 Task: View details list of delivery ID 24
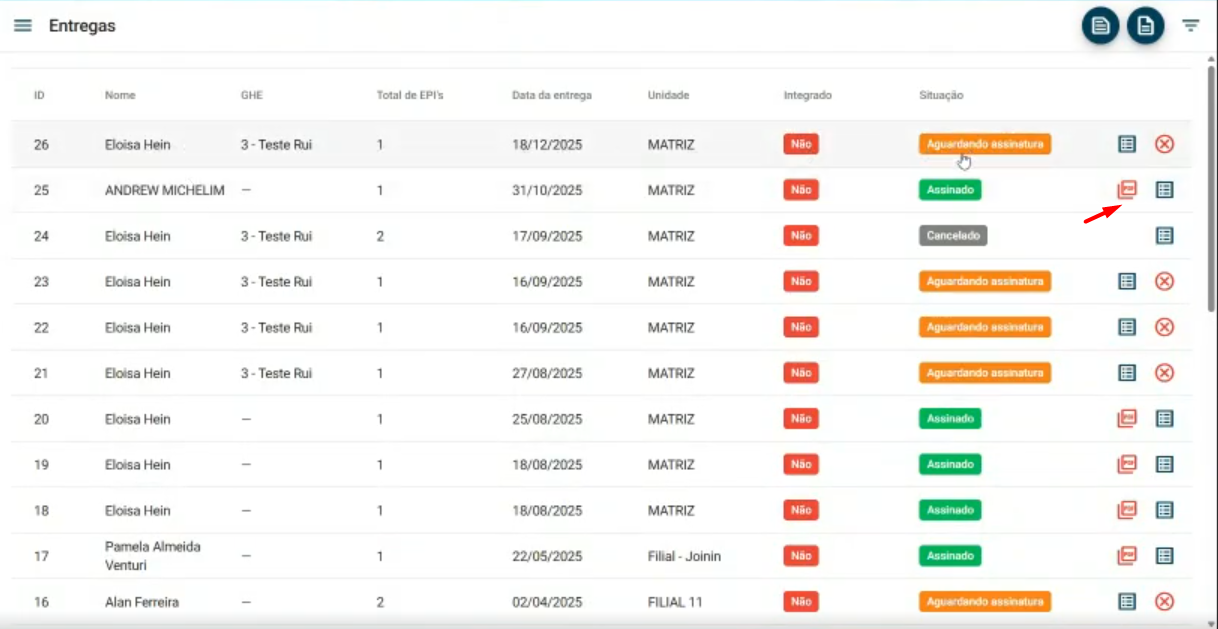click(x=1164, y=236)
